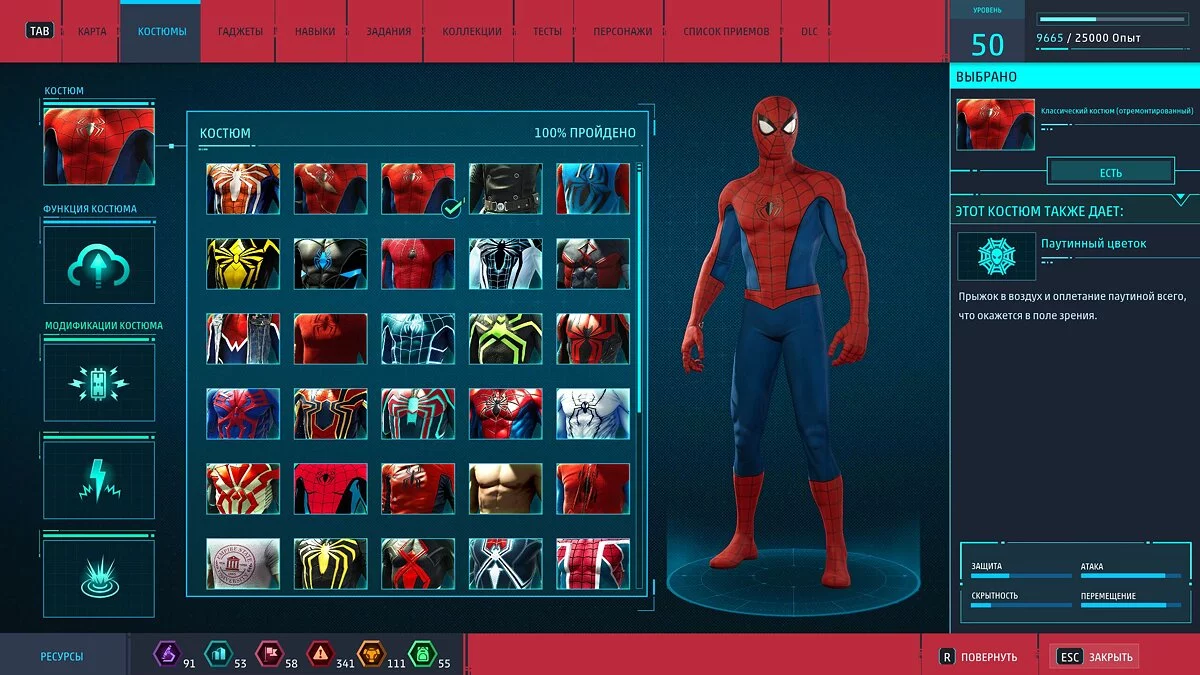The height and width of the screenshot is (675, 1200).
Task: Switch to the DLC tab
Action: tap(808, 31)
